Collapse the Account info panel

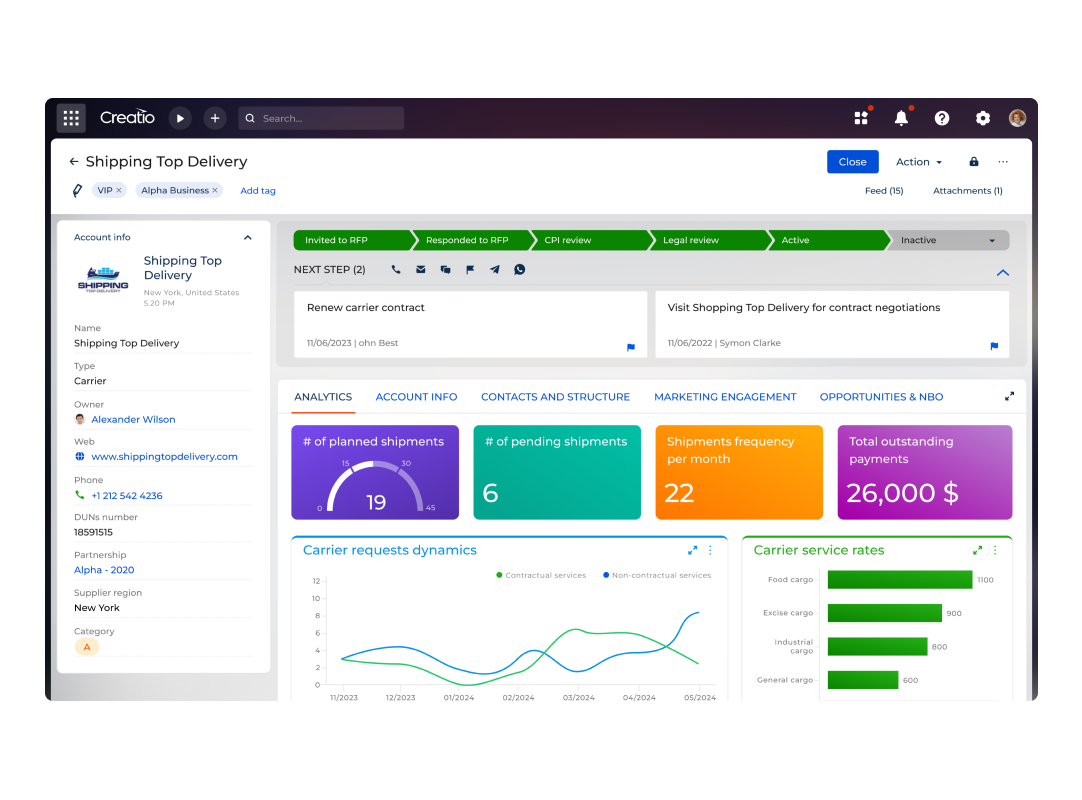[248, 238]
